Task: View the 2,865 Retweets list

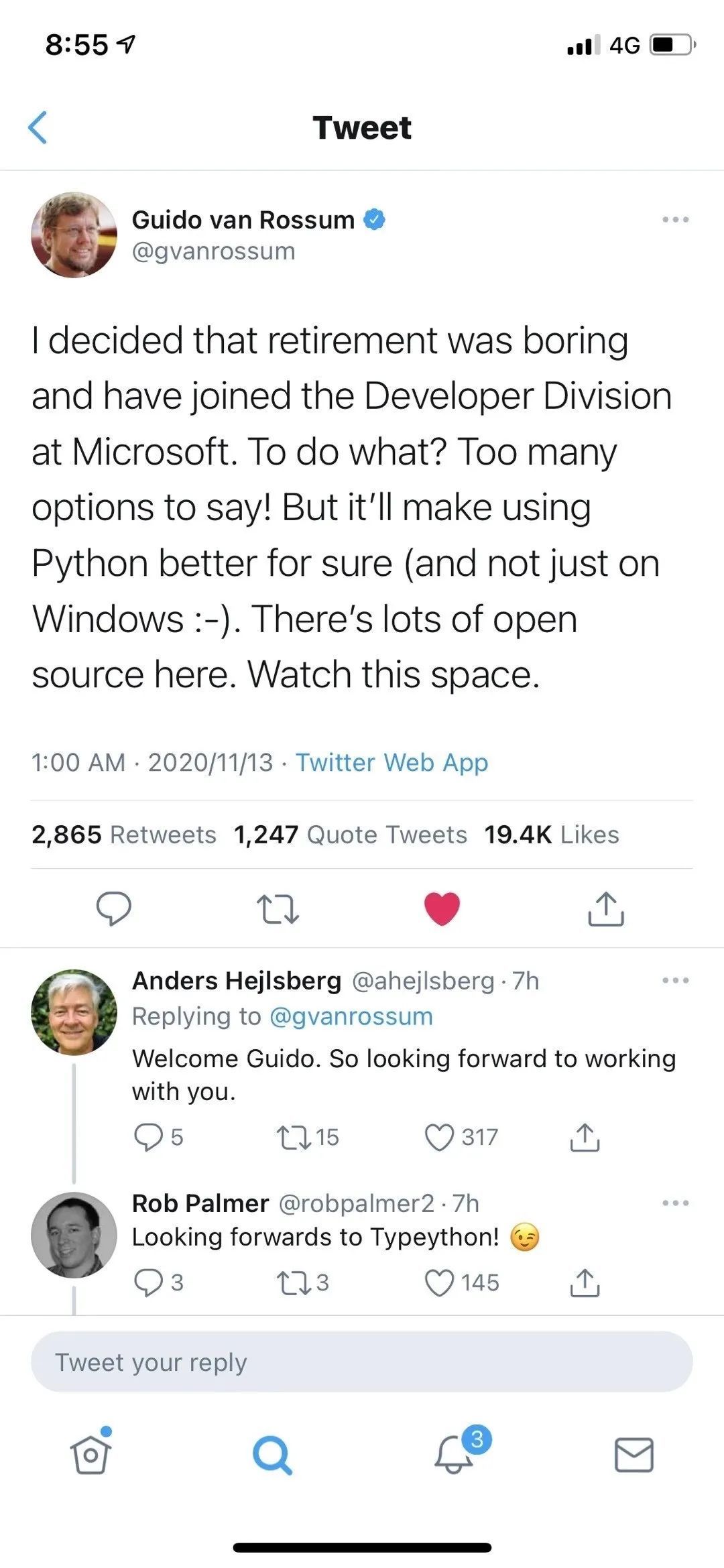Action: pos(124,835)
